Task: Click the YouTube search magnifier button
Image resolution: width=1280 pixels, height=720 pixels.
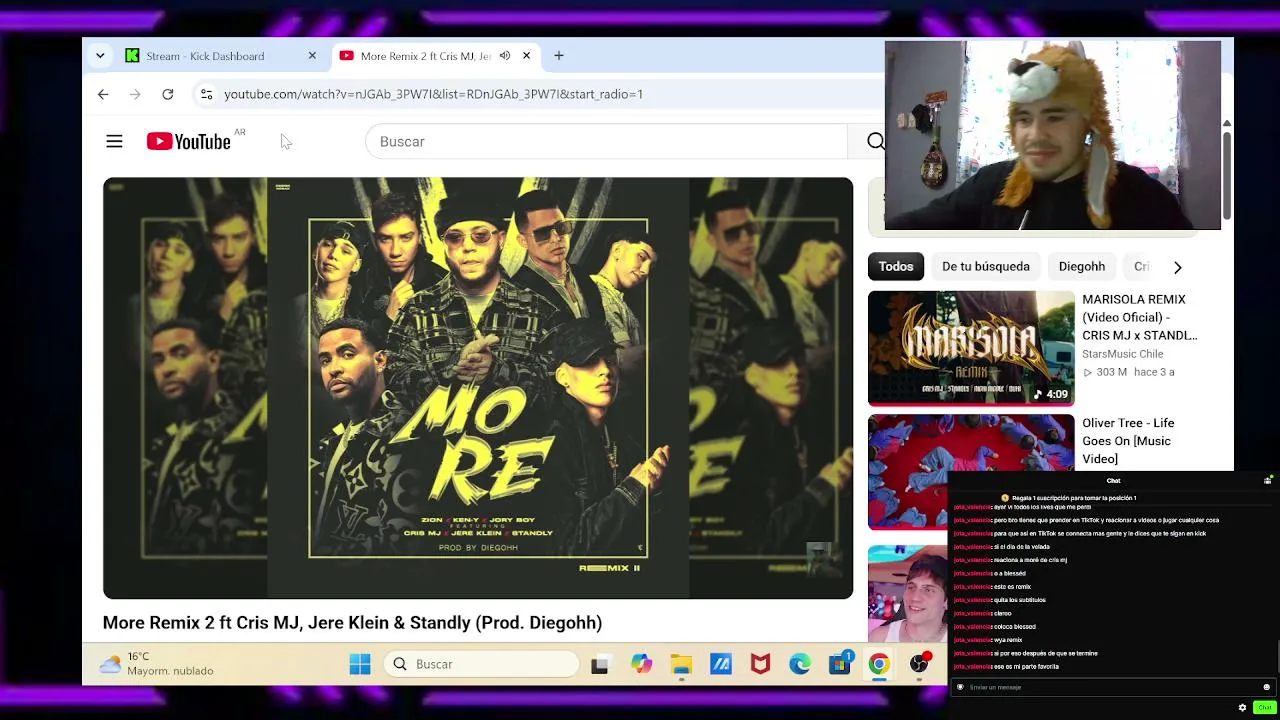Action: [x=875, y=142]
